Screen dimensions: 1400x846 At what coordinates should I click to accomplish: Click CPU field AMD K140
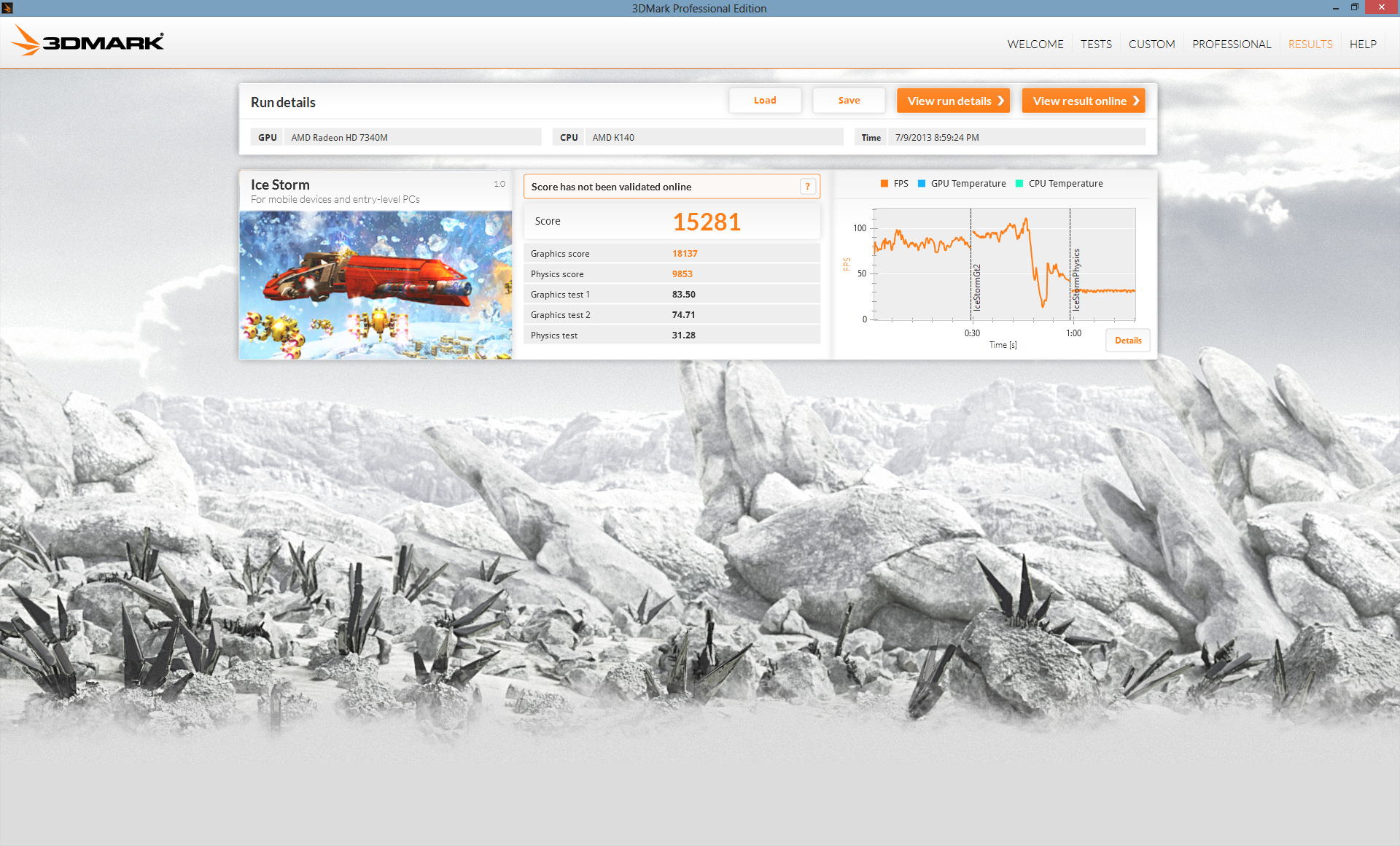coord(714,137)
